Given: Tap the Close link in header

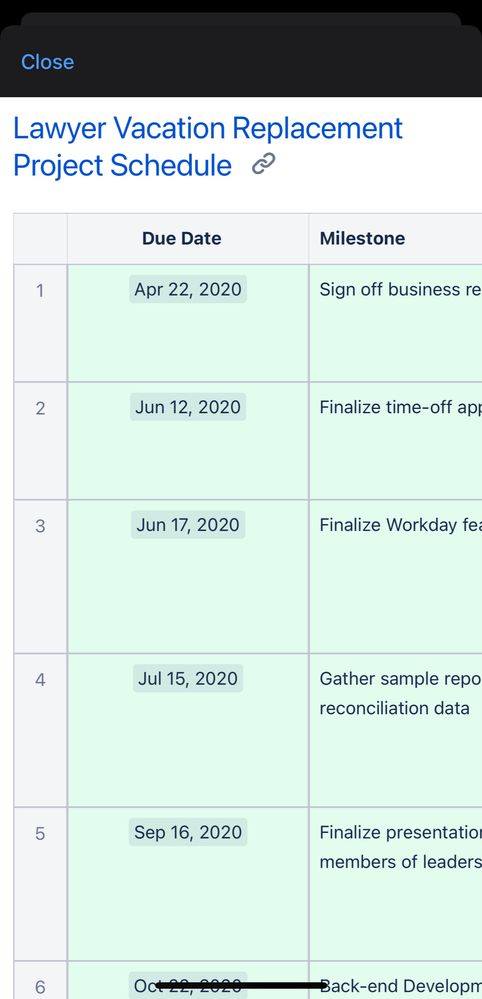Looking at the screenshot, I should click(47, 62).
